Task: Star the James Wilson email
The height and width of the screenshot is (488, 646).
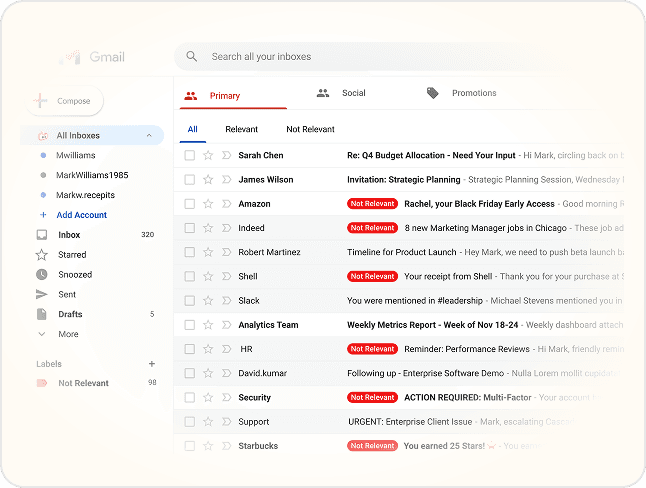Action: pyautogui.click(x=208, y=180)
